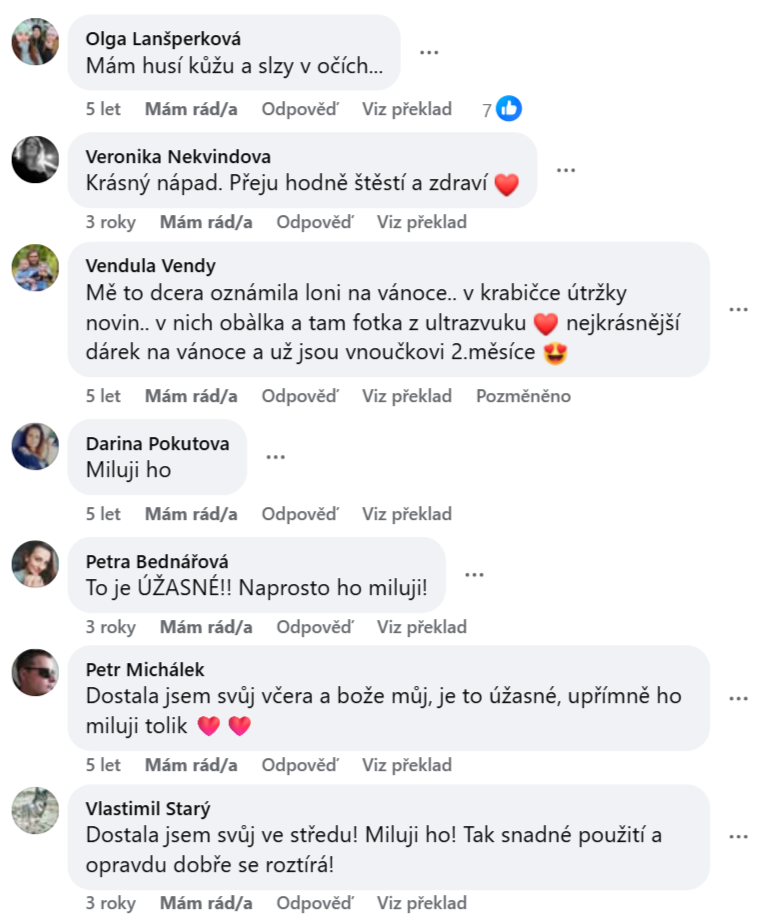Open three-dot options on Veronika Nekvindova's comment

point(566,170)
